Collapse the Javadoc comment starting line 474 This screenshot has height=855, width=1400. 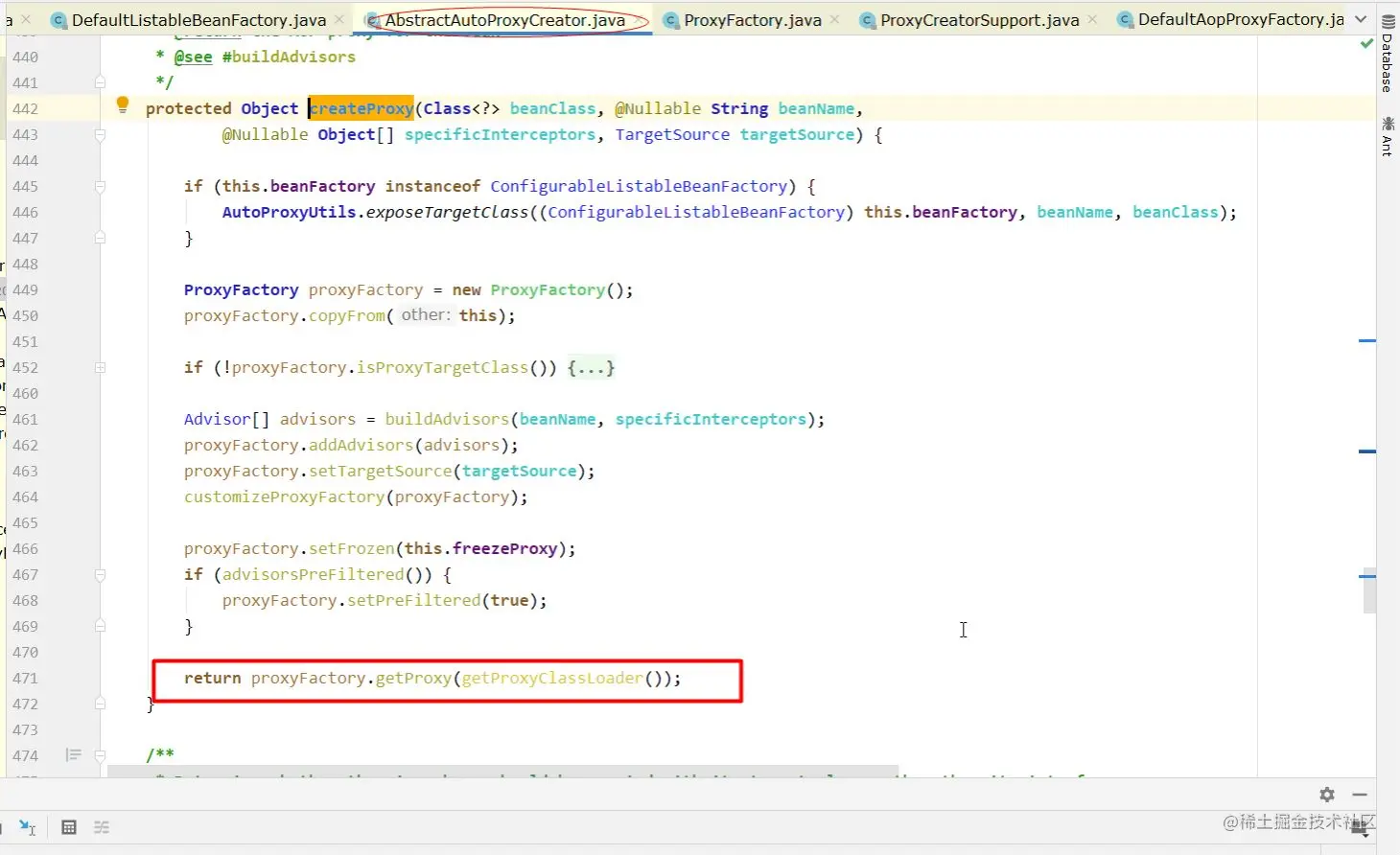pyautogui.click(x=100, y=755)
